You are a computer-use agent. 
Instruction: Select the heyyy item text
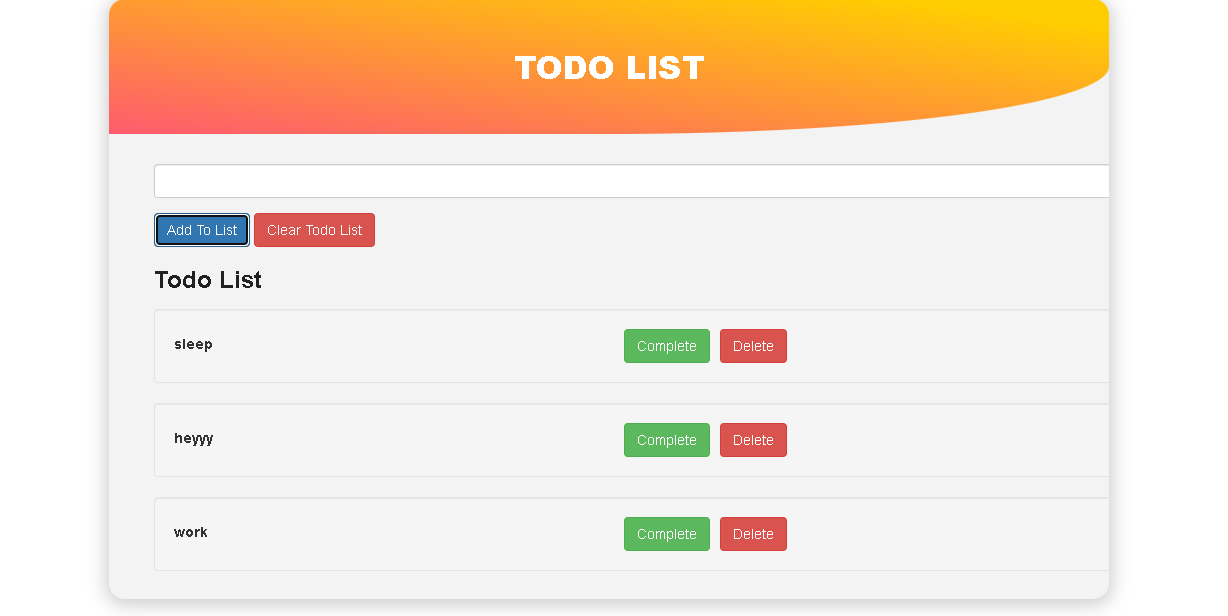pyautogui.click(x=193, y=438)
